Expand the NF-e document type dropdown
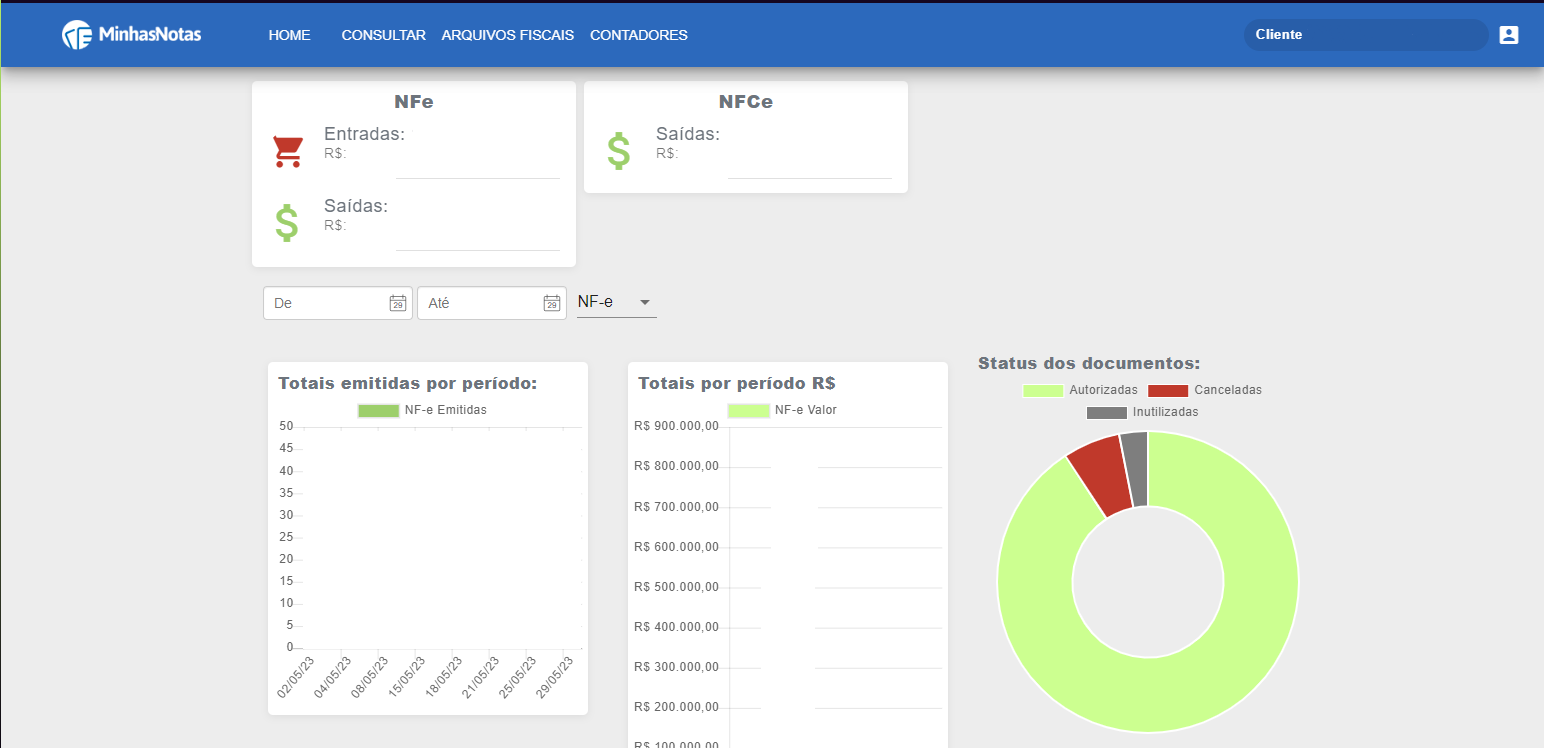The height and width of the screenshot is (748, 1544). click(x=616, y=302)
